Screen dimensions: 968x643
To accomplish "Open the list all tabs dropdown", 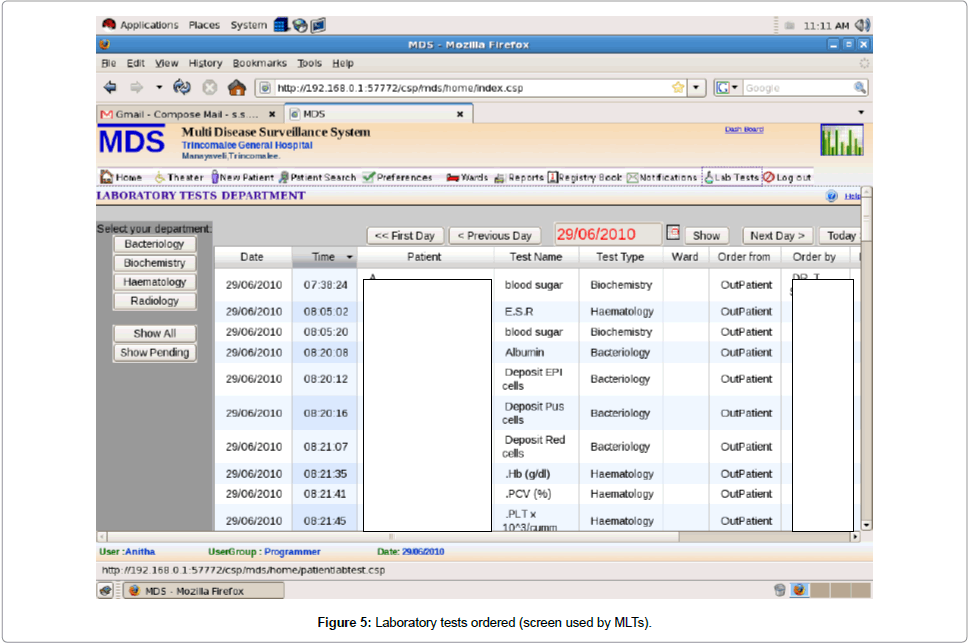I will coord(861,113).
